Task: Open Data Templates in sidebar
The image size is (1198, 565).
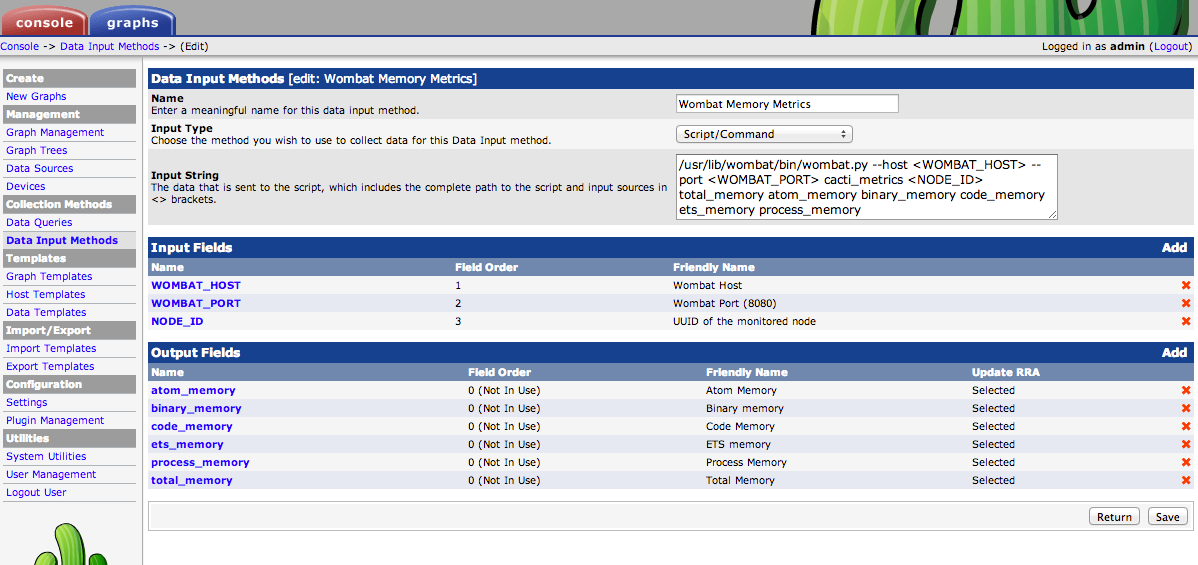Action: pyautogui.click(x=46, y=312)
